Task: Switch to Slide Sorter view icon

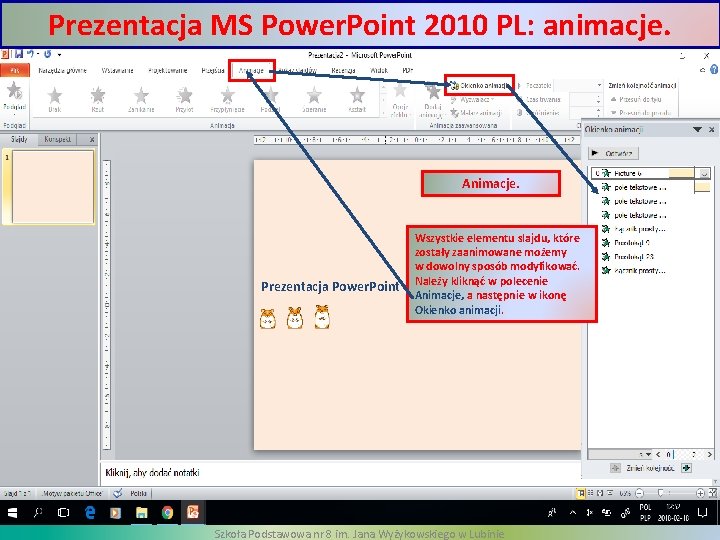Action: pyautogui.click(x=591, y=493)
